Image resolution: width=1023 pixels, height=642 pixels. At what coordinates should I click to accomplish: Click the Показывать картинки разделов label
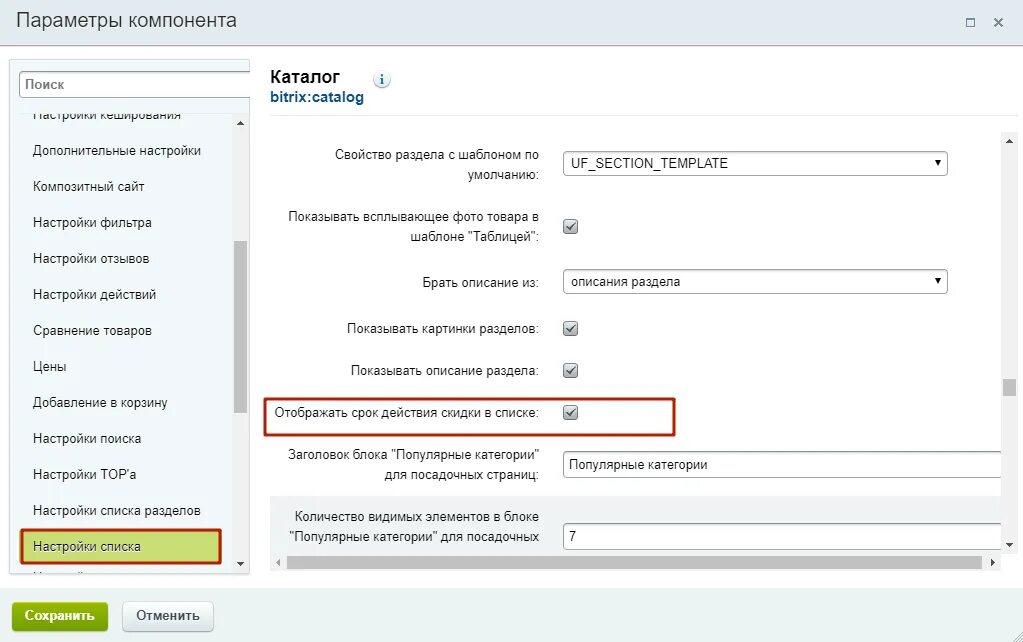click(x=442, y=328)
